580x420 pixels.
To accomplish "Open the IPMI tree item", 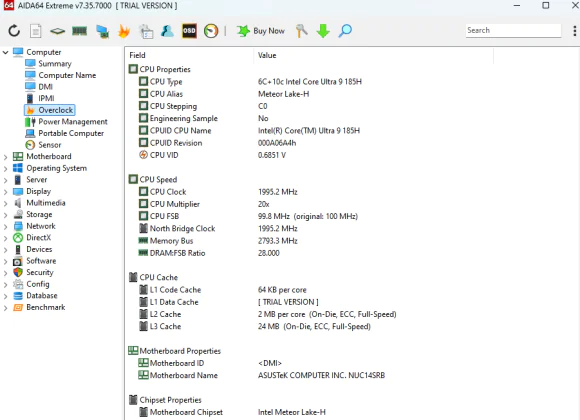I will pos(46,98).
